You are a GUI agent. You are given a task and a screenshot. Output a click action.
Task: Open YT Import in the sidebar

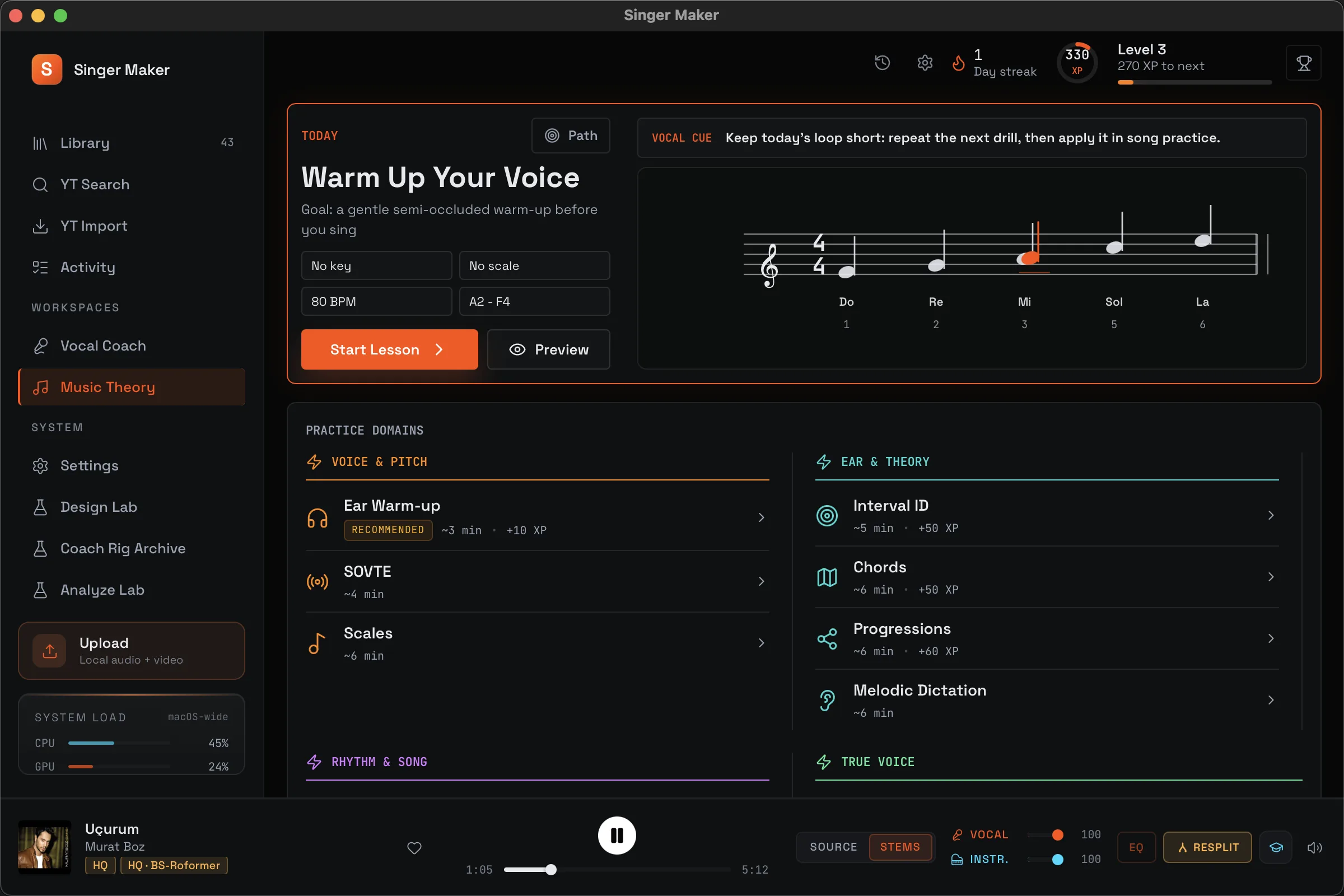pyautogui.click(x=132, y=226)
